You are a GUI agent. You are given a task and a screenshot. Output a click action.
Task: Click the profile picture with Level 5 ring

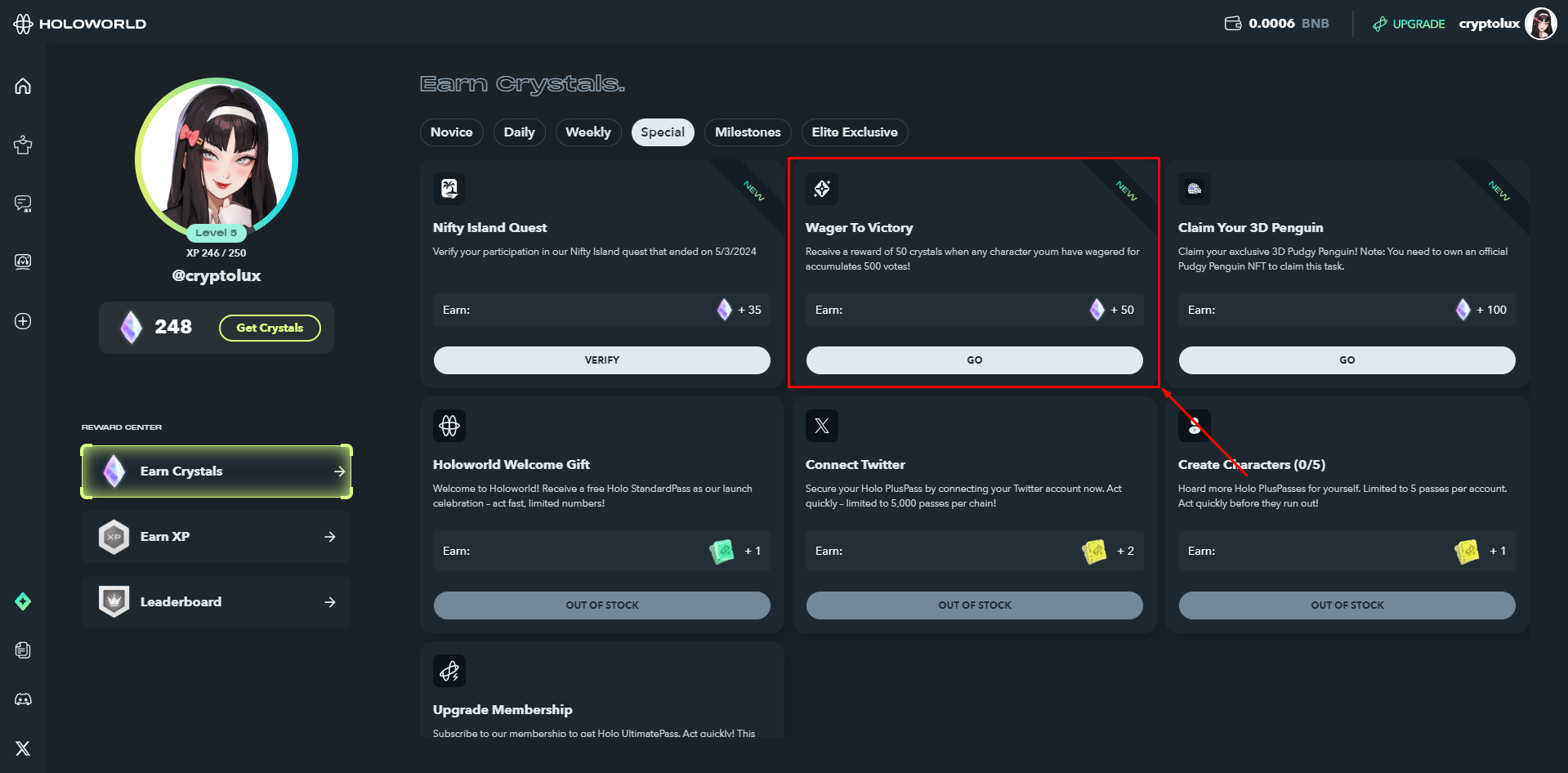217,158
